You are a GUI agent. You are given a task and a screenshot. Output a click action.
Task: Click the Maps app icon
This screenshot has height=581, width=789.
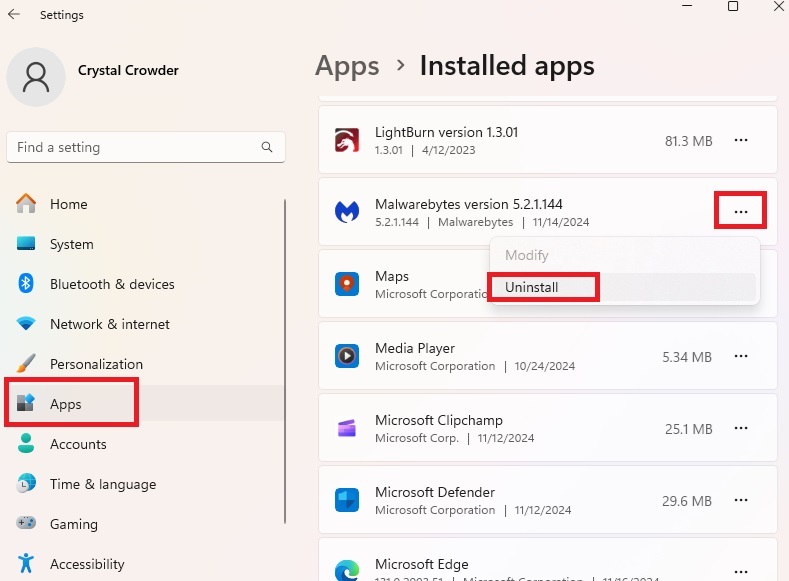347,284
